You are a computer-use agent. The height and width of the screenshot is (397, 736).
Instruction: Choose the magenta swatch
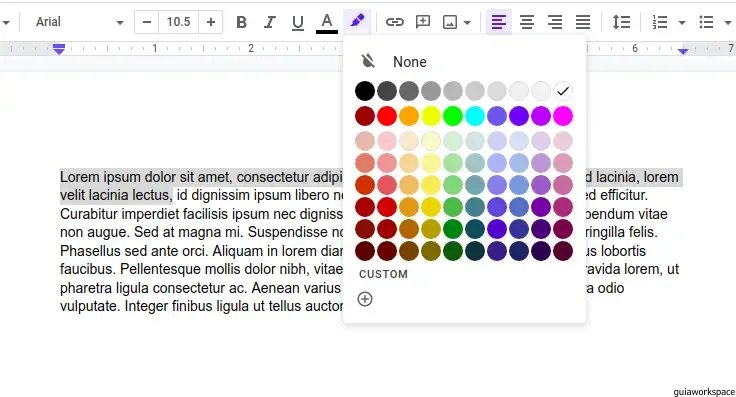click(563, 116)
